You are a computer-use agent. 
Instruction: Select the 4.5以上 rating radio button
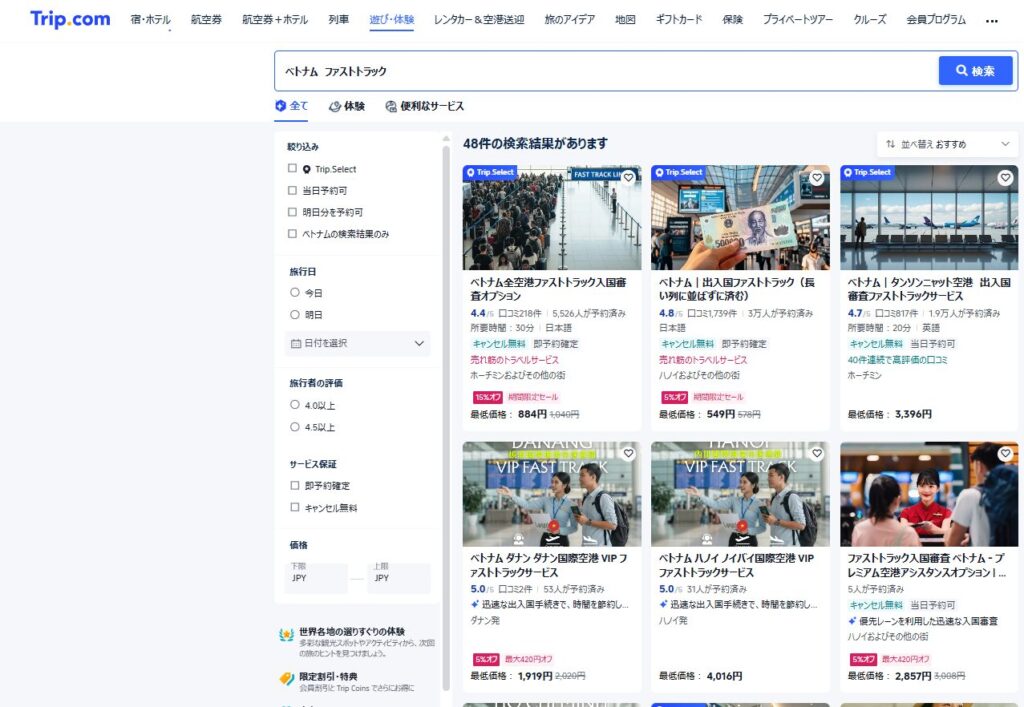click(x=294, y=427)
